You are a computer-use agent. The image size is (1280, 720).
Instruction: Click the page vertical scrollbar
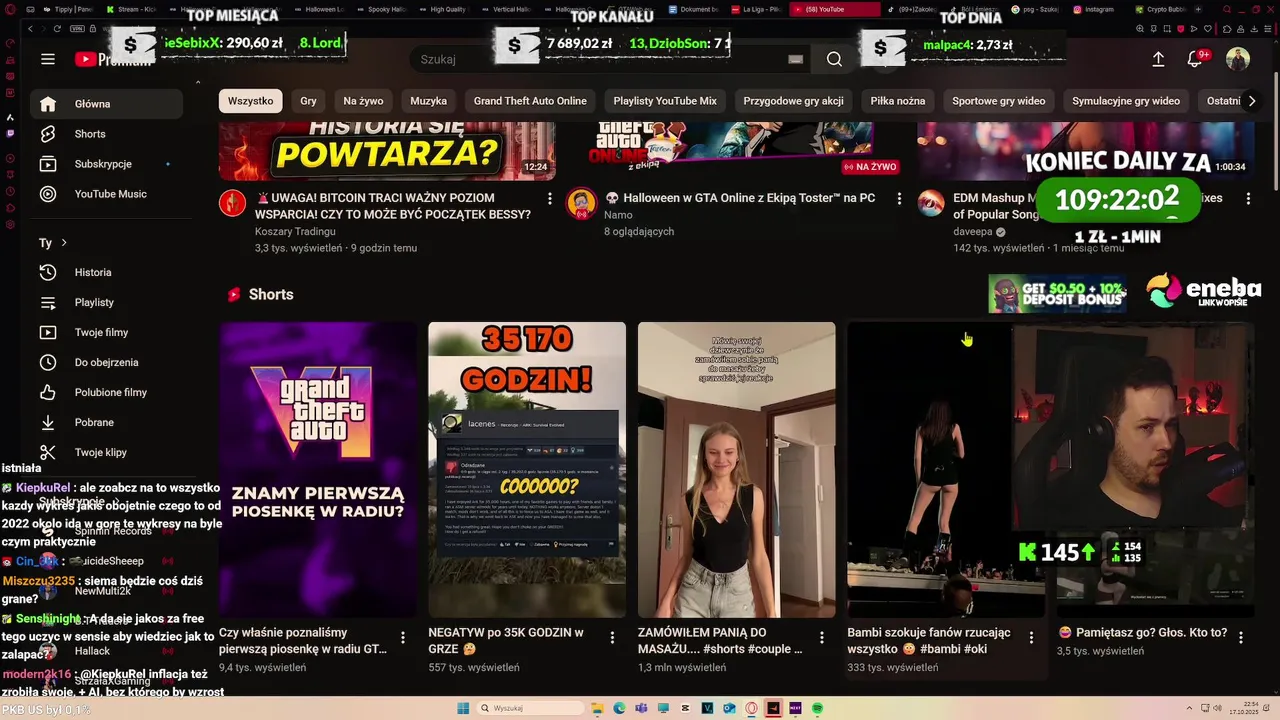click(x=1274, y=130)
